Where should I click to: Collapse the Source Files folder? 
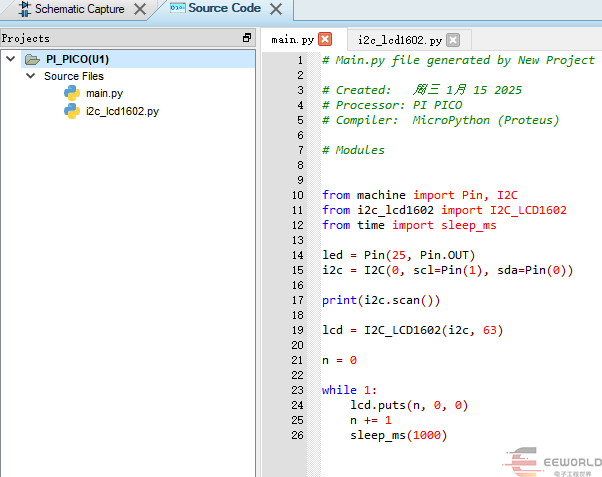coord(31,76)
